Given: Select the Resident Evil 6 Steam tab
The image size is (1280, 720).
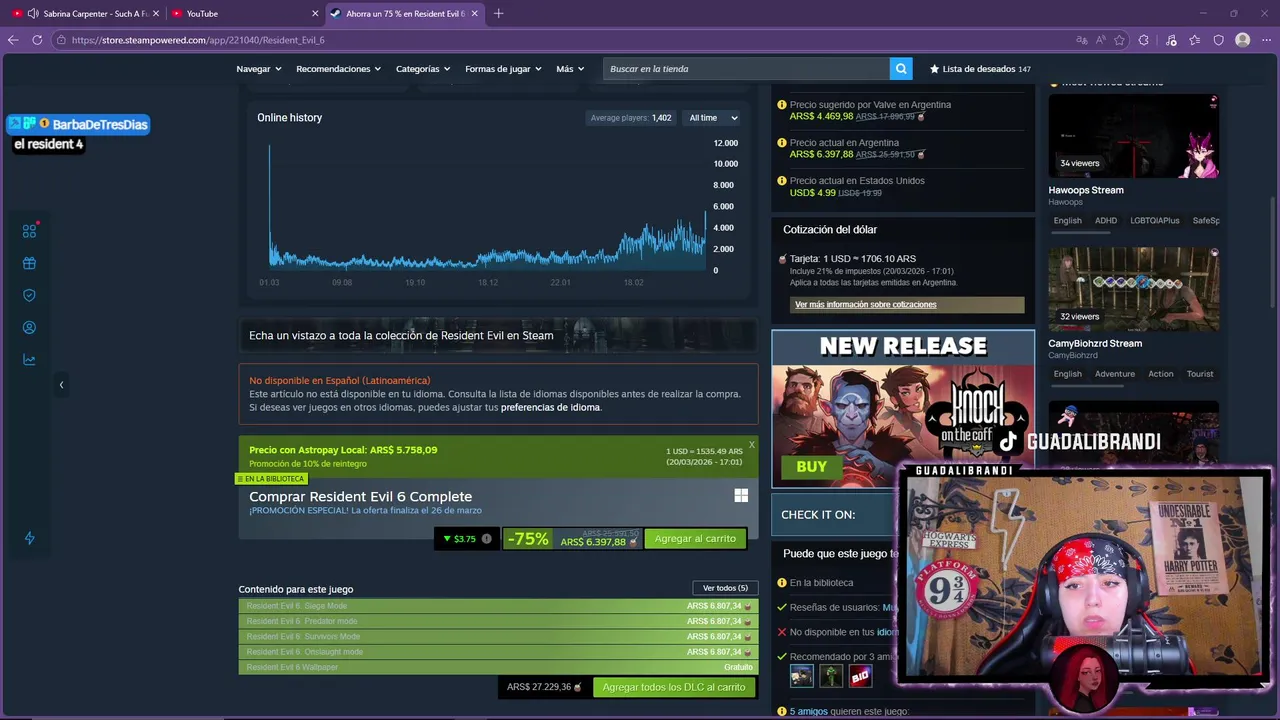Looking at the screenshot, I should [405, 13].
